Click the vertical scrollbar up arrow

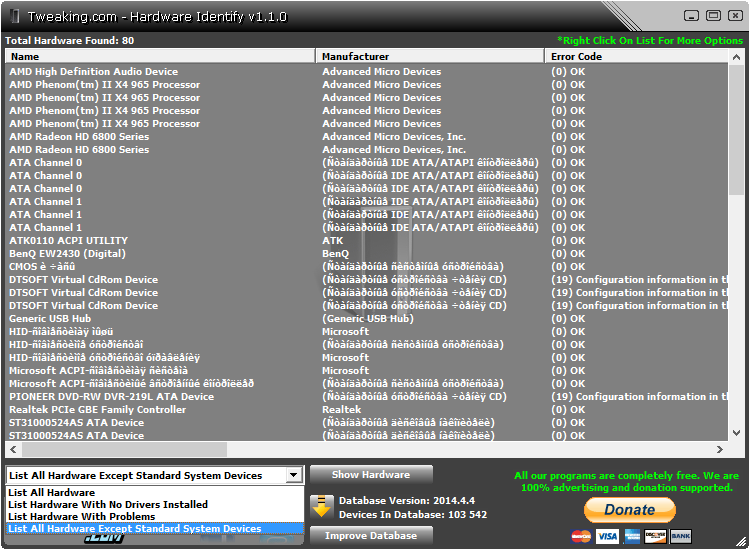tap(736, 57)
